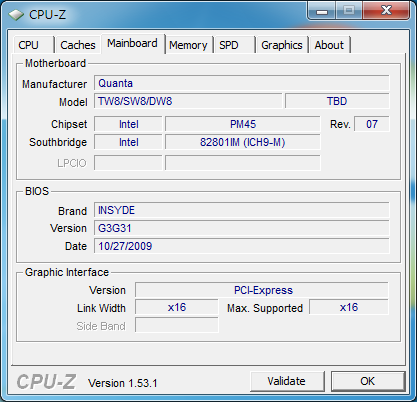Click the BIOS Brand field INSYDE
Image resolution: width=417 pixels, height=402 pixels.
(x=242, y=210)
